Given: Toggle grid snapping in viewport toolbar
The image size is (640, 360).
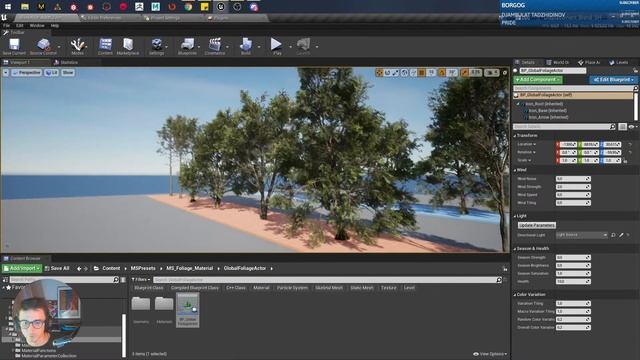Looking at the screenshot, I should coord(421,73).
